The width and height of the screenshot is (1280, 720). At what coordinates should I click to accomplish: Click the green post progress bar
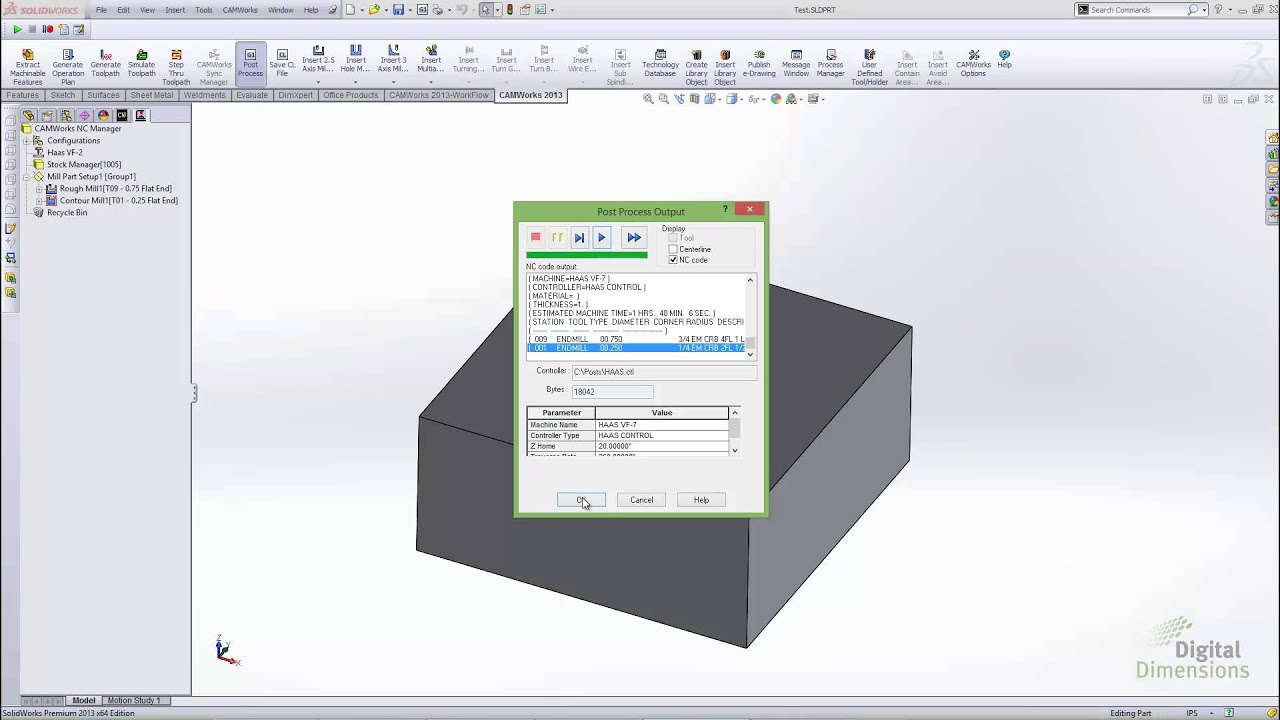[587, 255]
